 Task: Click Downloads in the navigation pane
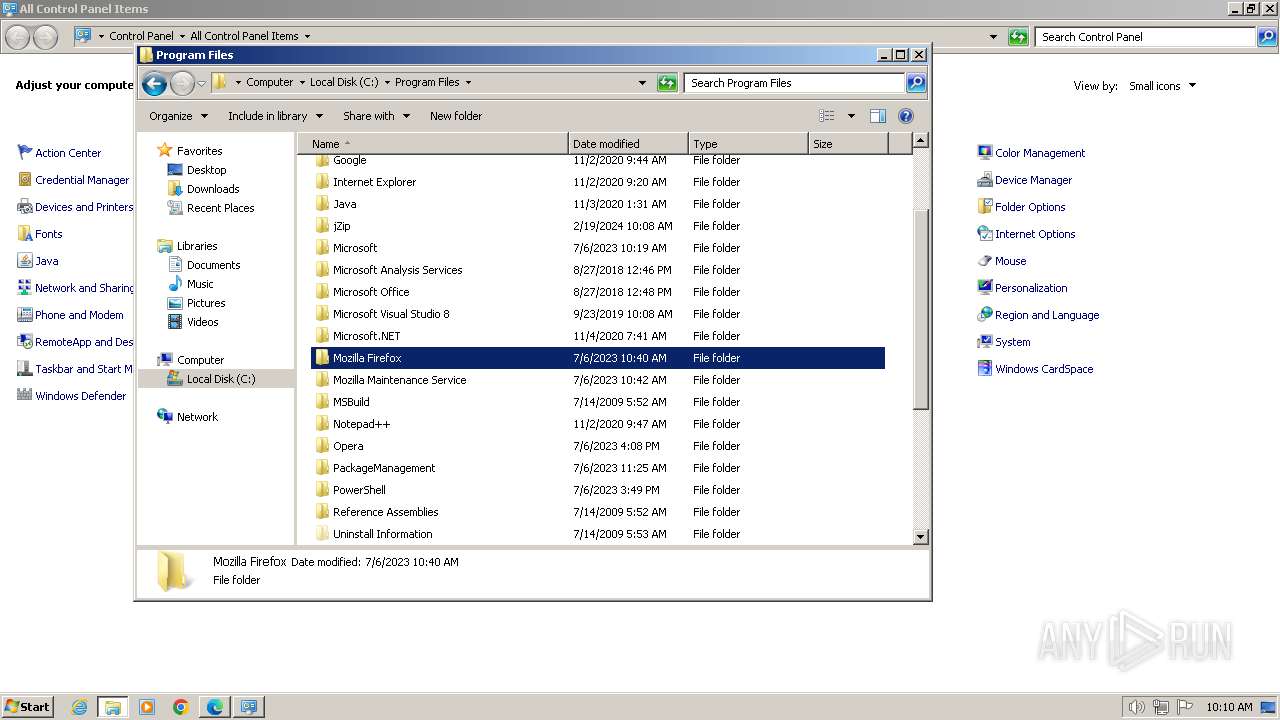(212, 189)
